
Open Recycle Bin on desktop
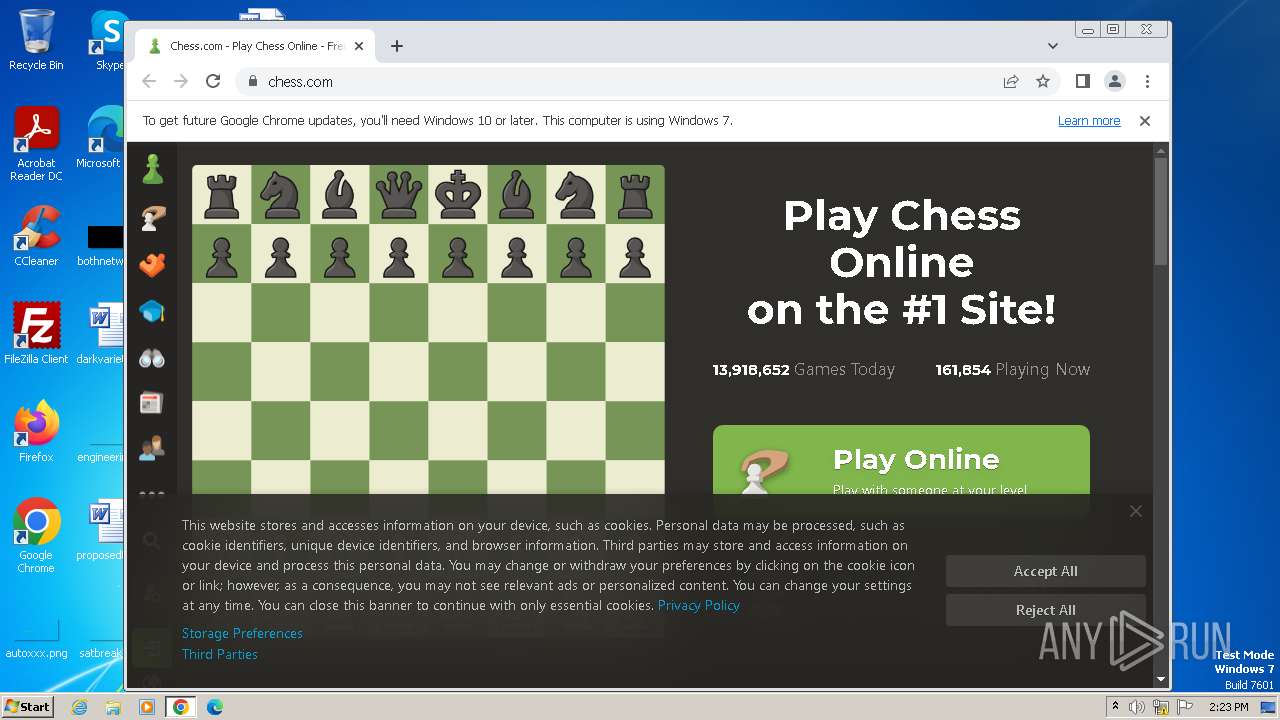coord(36,40)
